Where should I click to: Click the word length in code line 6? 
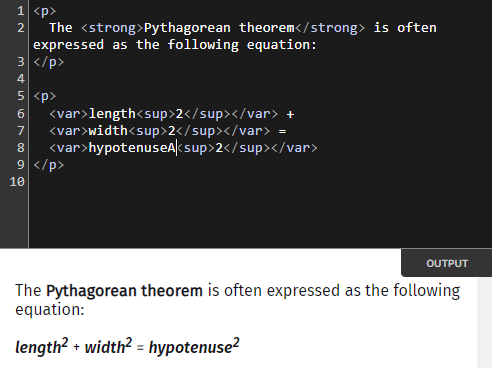112,114
